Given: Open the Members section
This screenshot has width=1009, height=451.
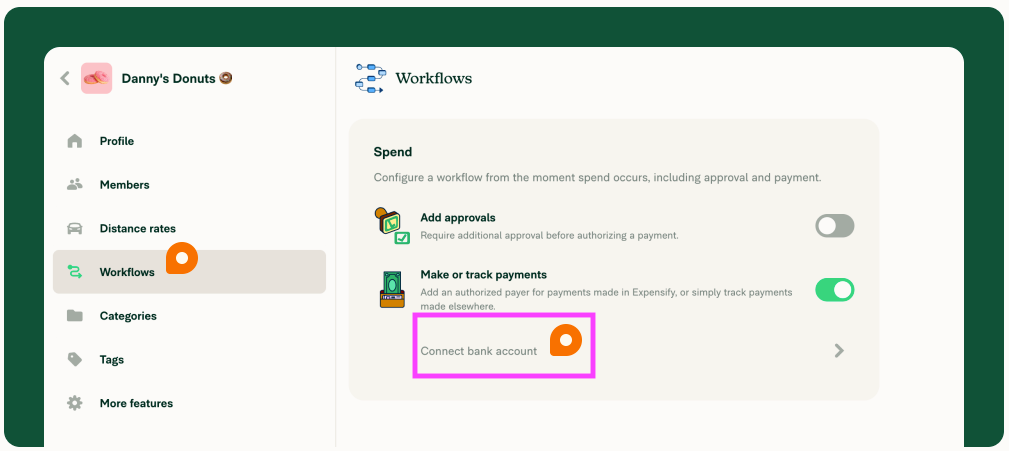Looking at the screenshot, I should (x=189, y=185).
